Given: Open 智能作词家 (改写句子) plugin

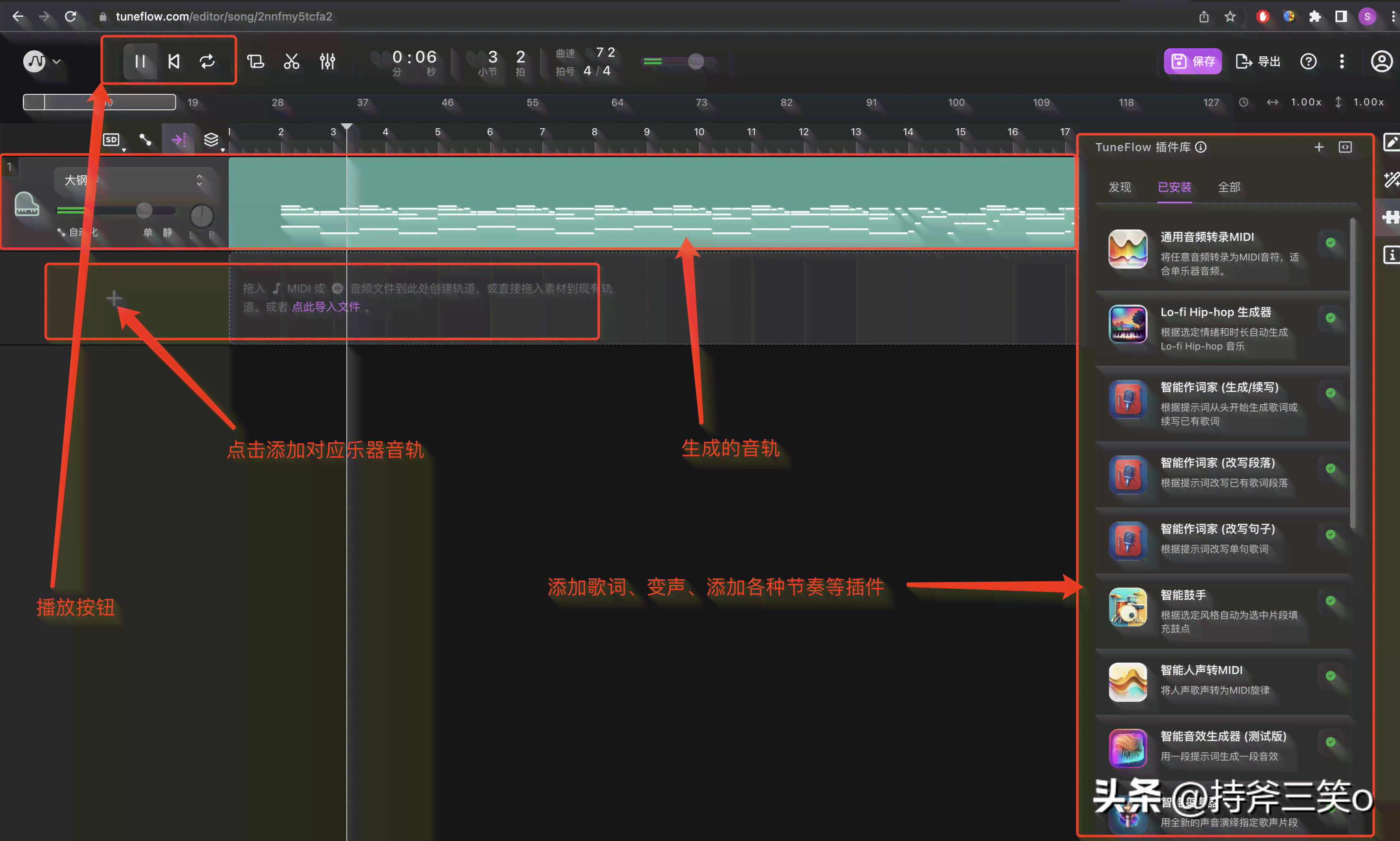Looking at the screenshot, I should coord(1222,540).
